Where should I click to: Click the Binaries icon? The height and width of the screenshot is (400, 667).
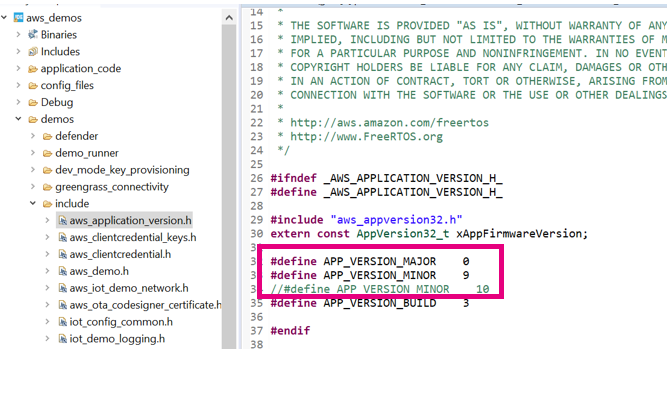33,34
